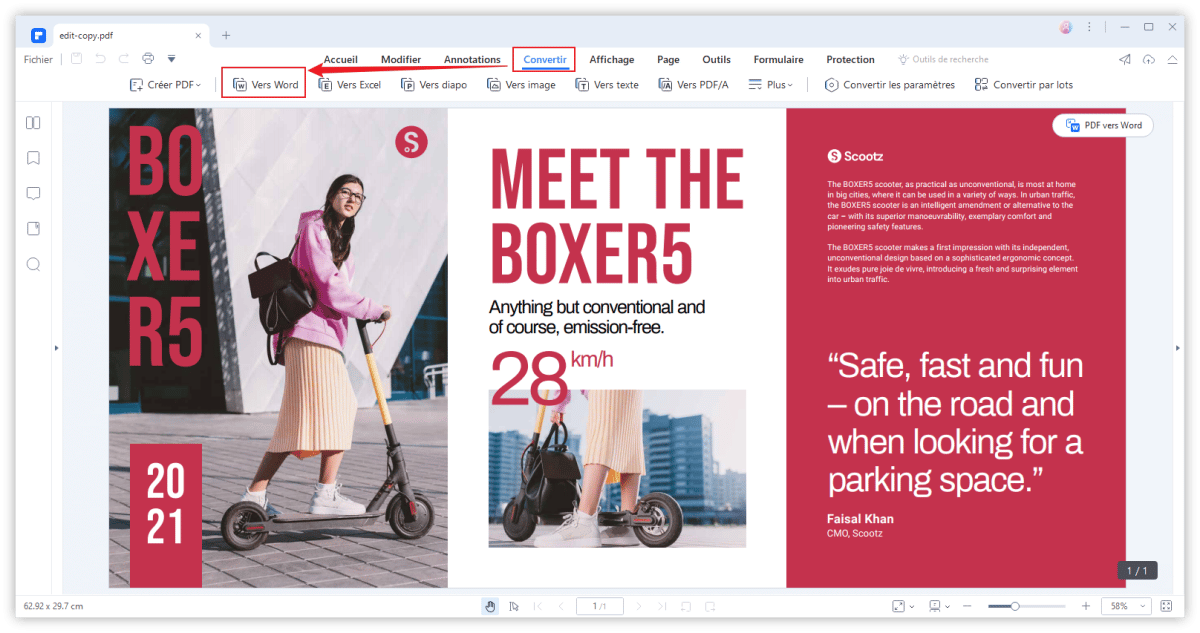
Task: Show the comments panel in sidebar
Action: [33, 193]
